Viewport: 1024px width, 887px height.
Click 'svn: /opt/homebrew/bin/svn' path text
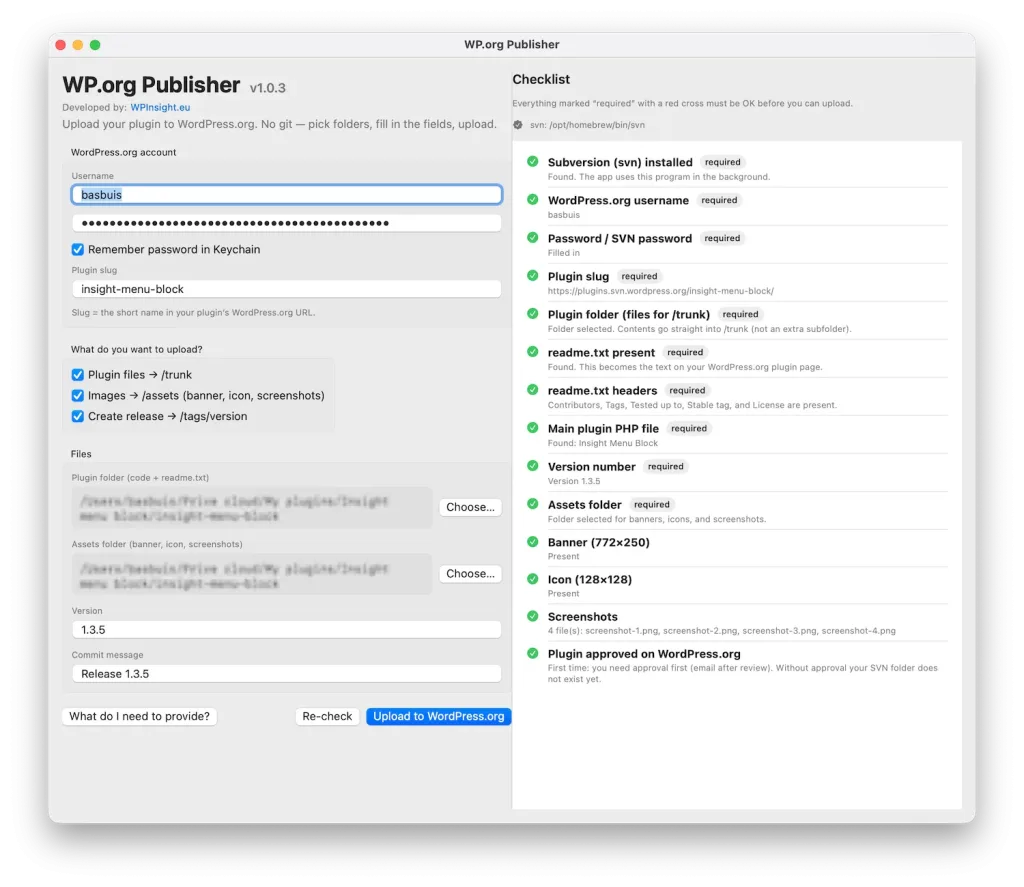tap(587, 125)
